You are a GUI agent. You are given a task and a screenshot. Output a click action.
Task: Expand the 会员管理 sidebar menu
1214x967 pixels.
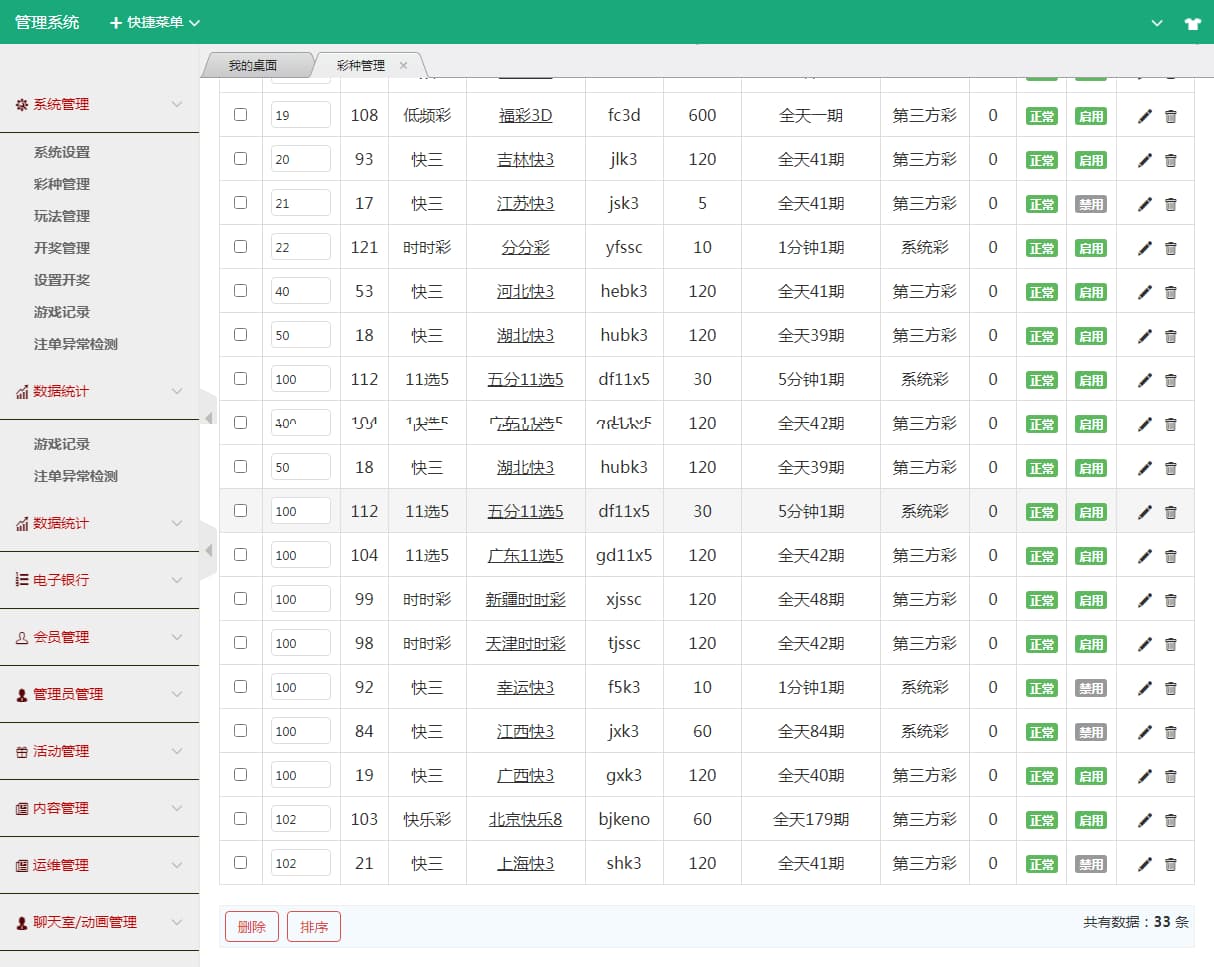click(100, 637)
